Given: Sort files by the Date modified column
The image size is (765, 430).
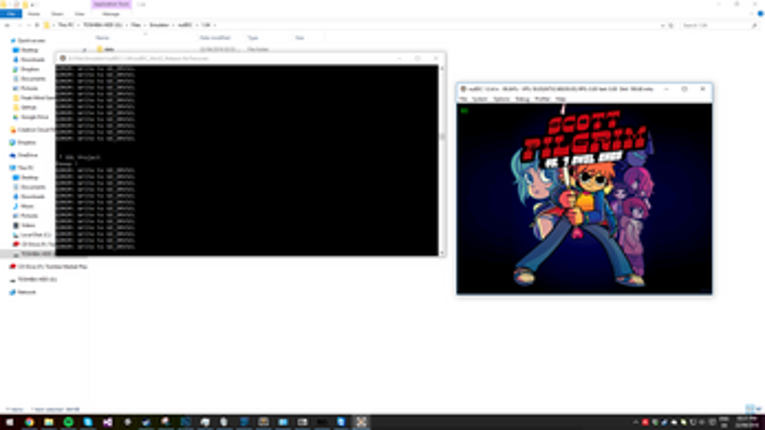Looking at the screenshot, I should (x=215, y=38).
